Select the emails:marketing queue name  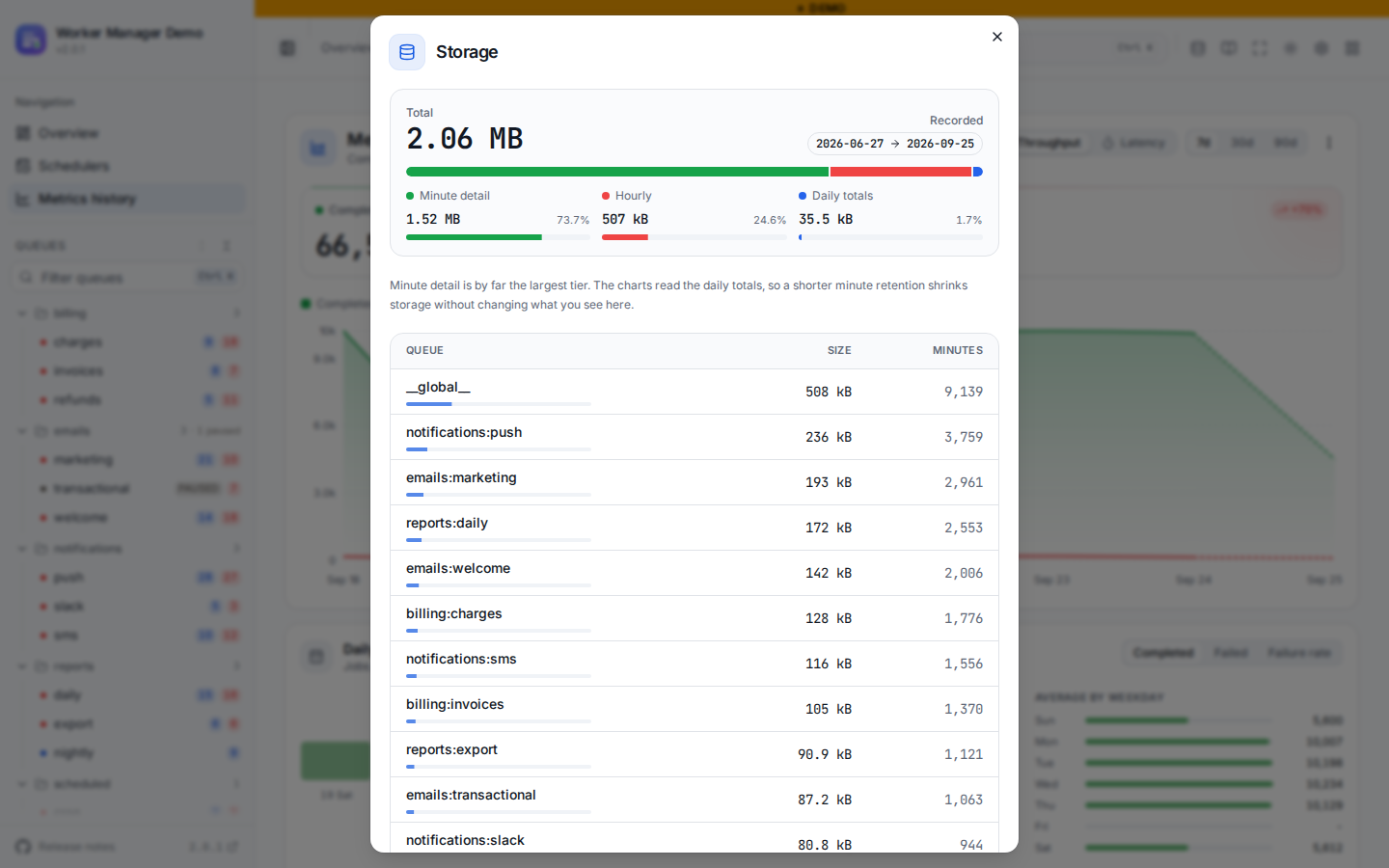pos(461,477)
